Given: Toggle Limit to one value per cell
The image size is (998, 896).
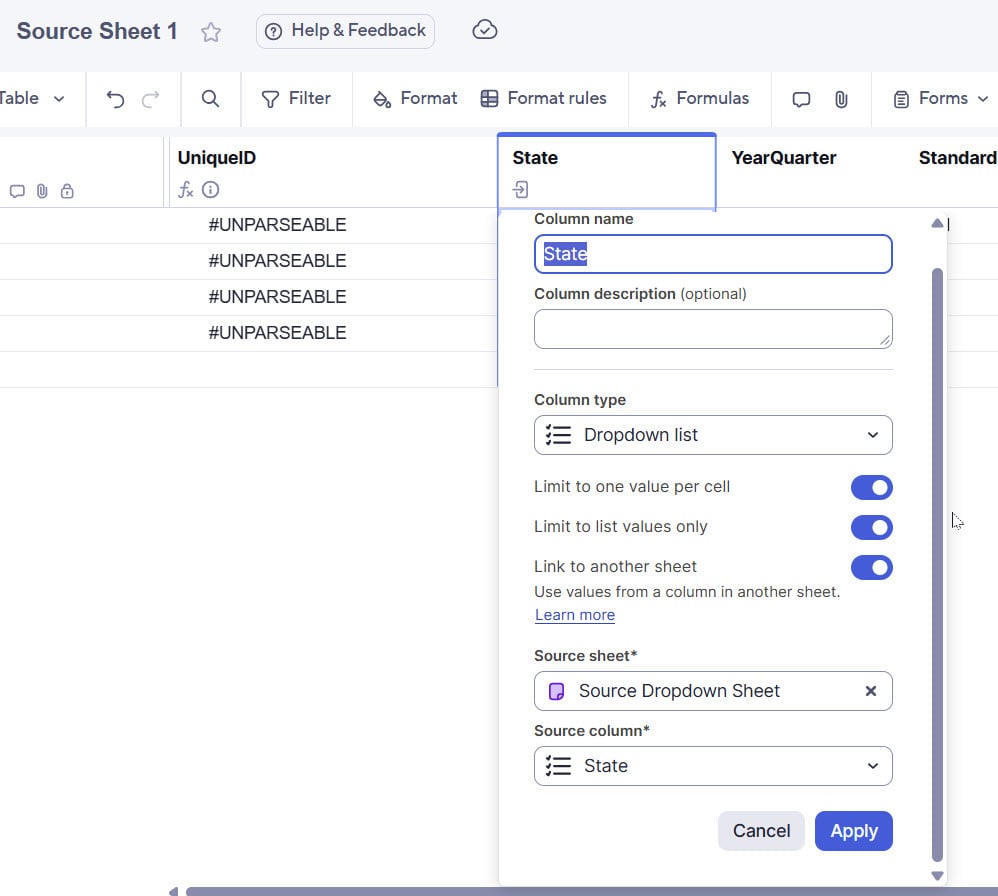Looking at the screenshot, I should pos(871,487).
